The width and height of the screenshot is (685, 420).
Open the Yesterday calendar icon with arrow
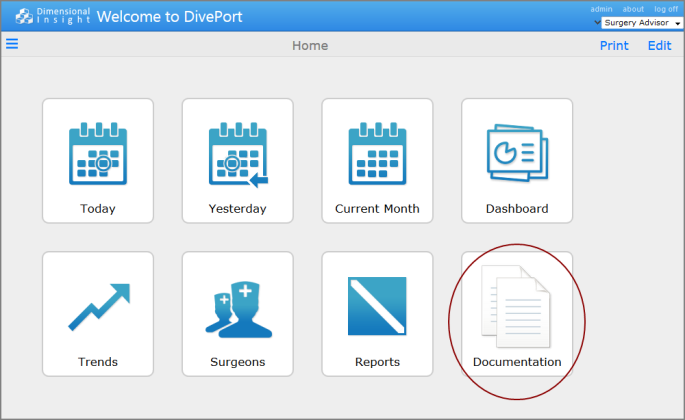tap(237, 155)
